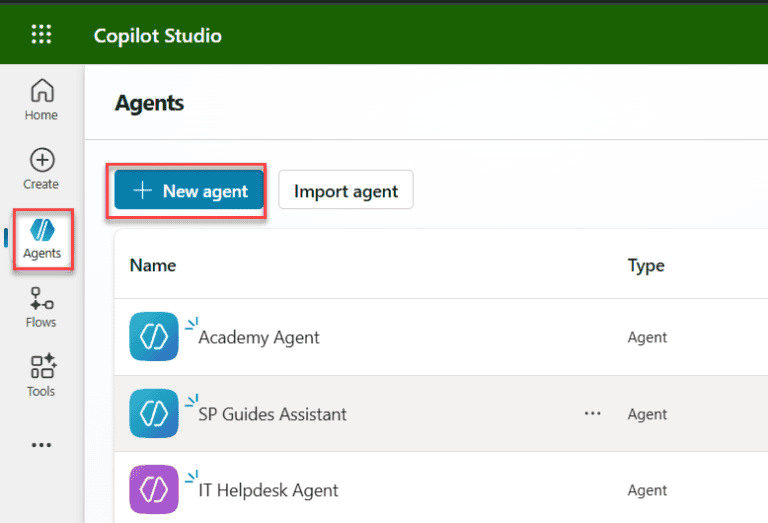Expand more sidebar options ellipsis
Image resolution: width=768 pixels, height=523 pixels.
(41, 445)
